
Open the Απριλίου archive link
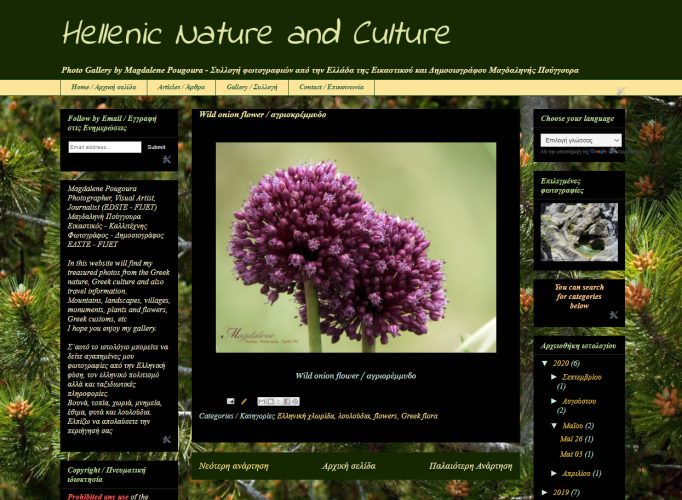pos(576,473)
